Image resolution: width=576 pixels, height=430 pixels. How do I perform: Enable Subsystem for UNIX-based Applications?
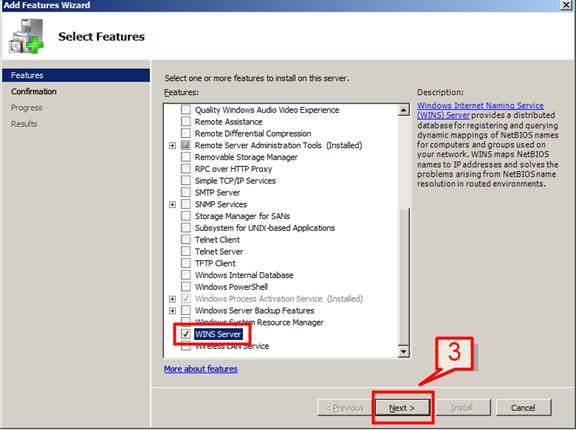(x=186, y=228)
